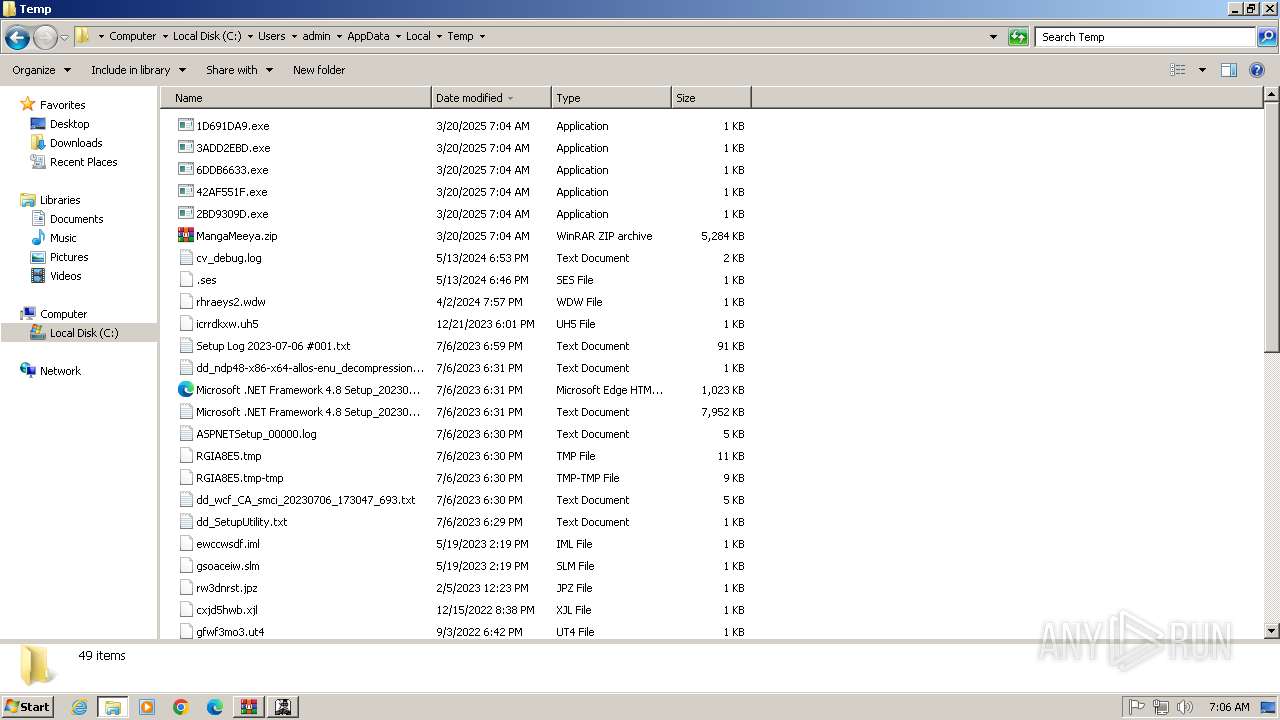Screen dimensions: 1280x720
Task: Click the scroll down arrow of file list
Action: [x=1271, y=631]
